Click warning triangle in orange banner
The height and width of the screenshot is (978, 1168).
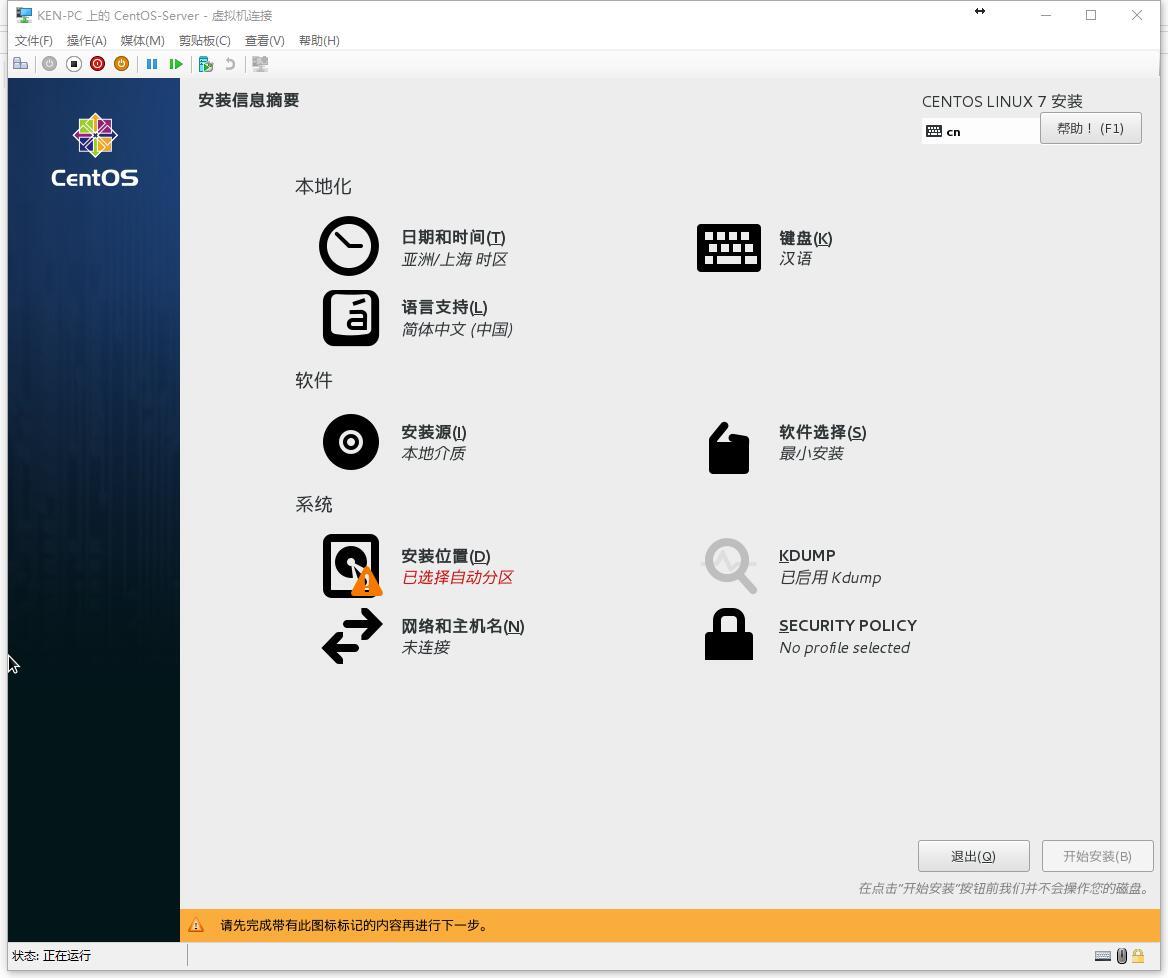pyautogui.click(x=196, y=926)
